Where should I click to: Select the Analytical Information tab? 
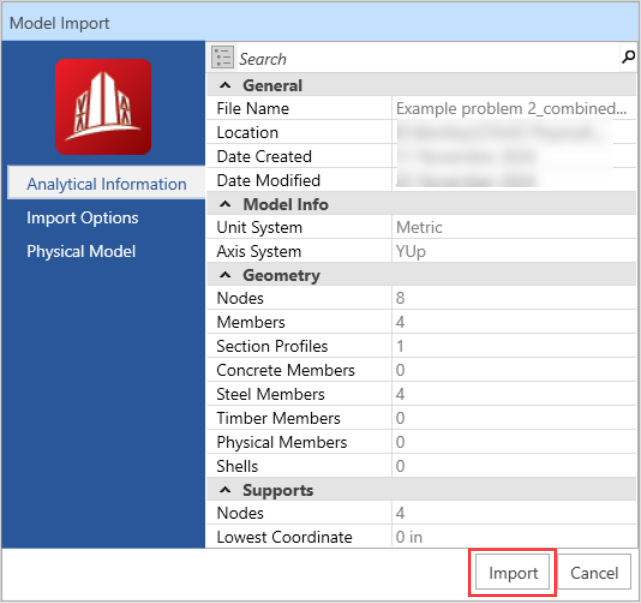click(x=106, y=184)
